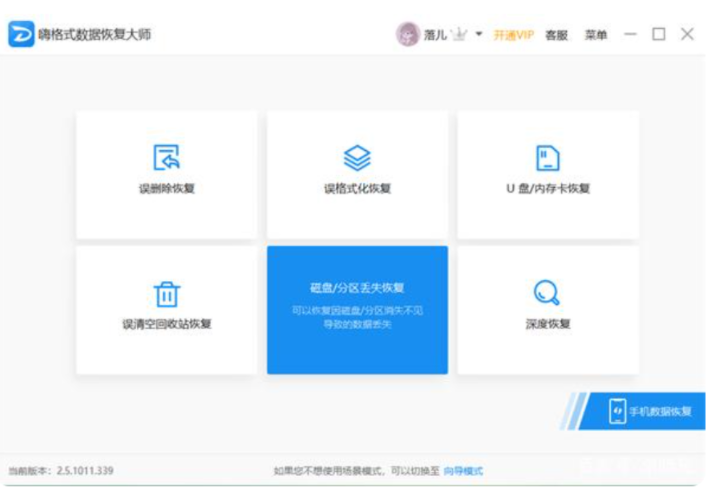Select the 误清空回收站恢复 label text
Image resolution: width=709 pixels, height=490 pixels.
(x=167, y=324)
